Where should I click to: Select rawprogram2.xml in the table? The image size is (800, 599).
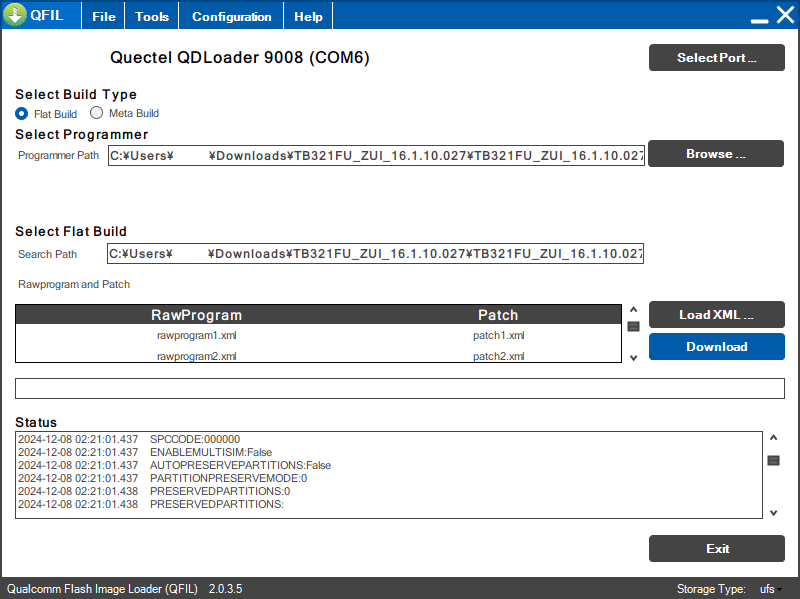click(x=196, y=356)
